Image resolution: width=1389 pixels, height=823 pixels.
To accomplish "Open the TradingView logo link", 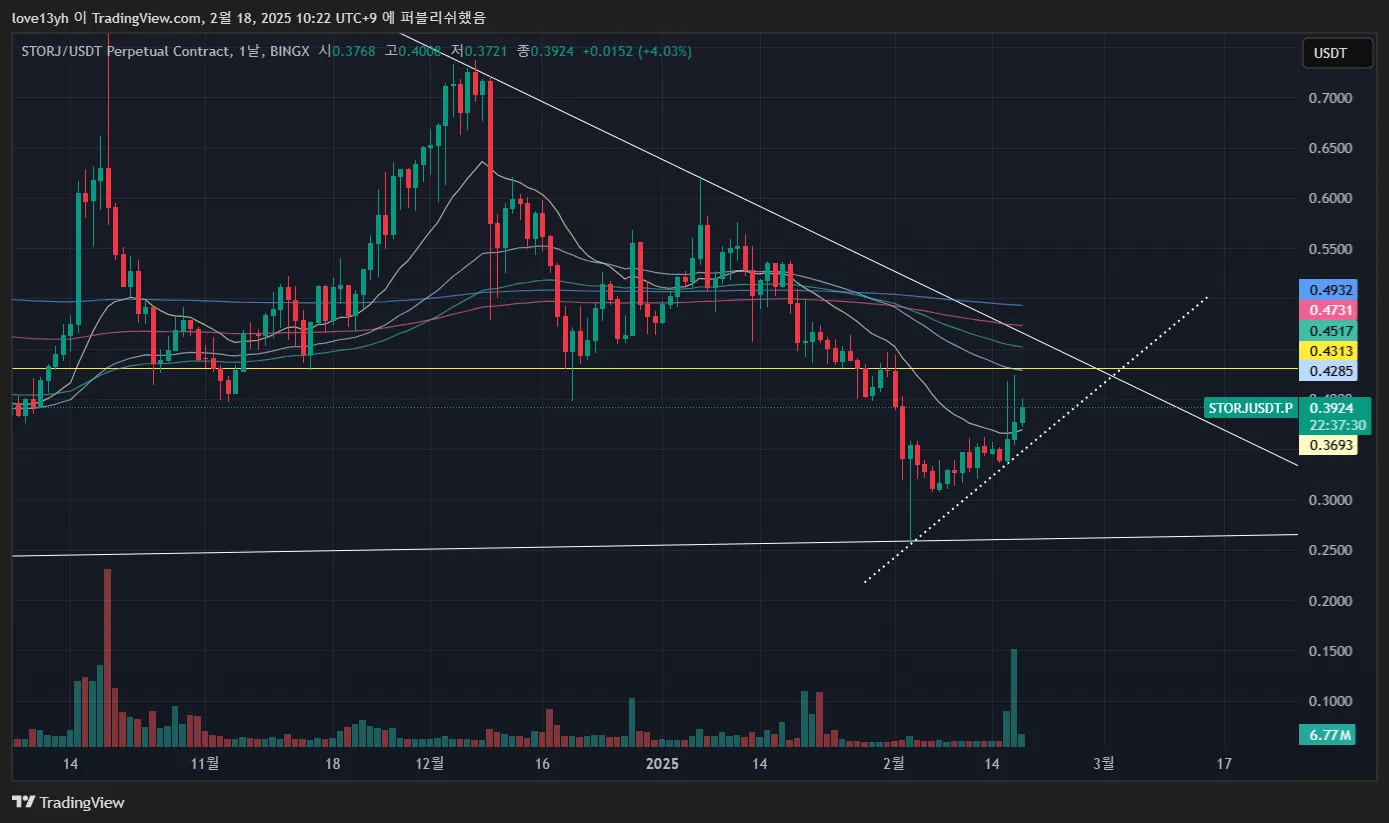I will (68, 802).
